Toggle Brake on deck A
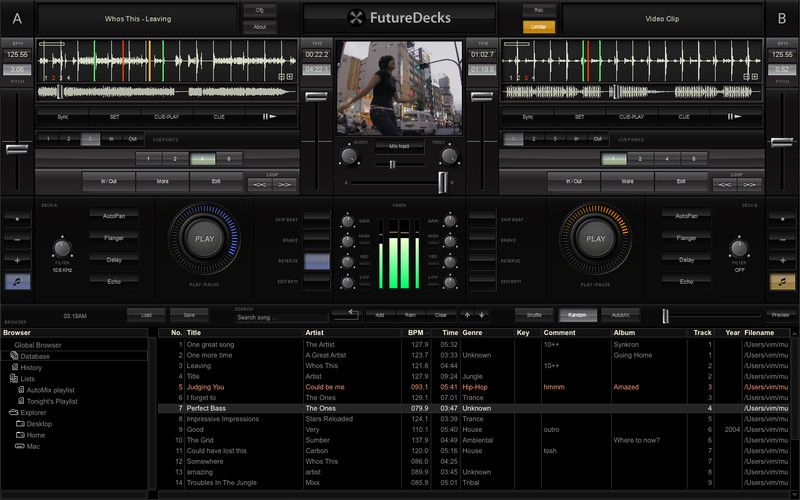Viewport: 800px width, 500px height. [x=317, y=240]
